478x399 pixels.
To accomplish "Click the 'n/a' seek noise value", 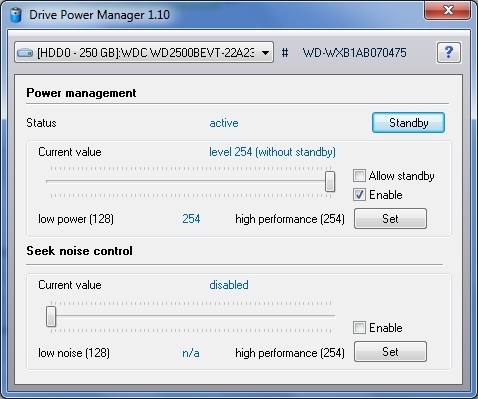I will (191, 353).
